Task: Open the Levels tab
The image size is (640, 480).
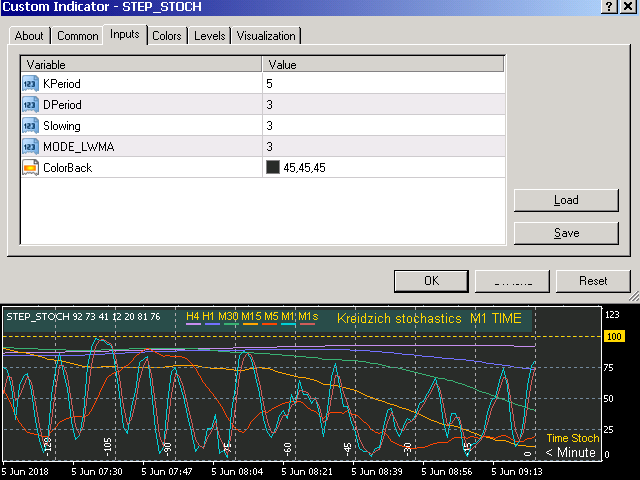Action: coord(209,36)
